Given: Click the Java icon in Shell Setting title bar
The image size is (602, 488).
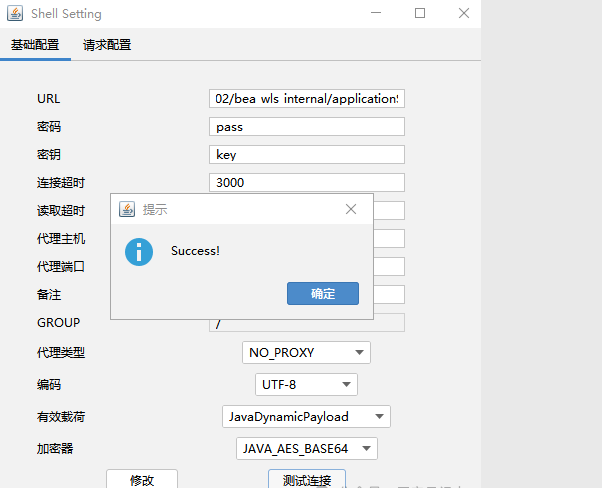Looking at the screenshot, I should [x=15, y=13].
